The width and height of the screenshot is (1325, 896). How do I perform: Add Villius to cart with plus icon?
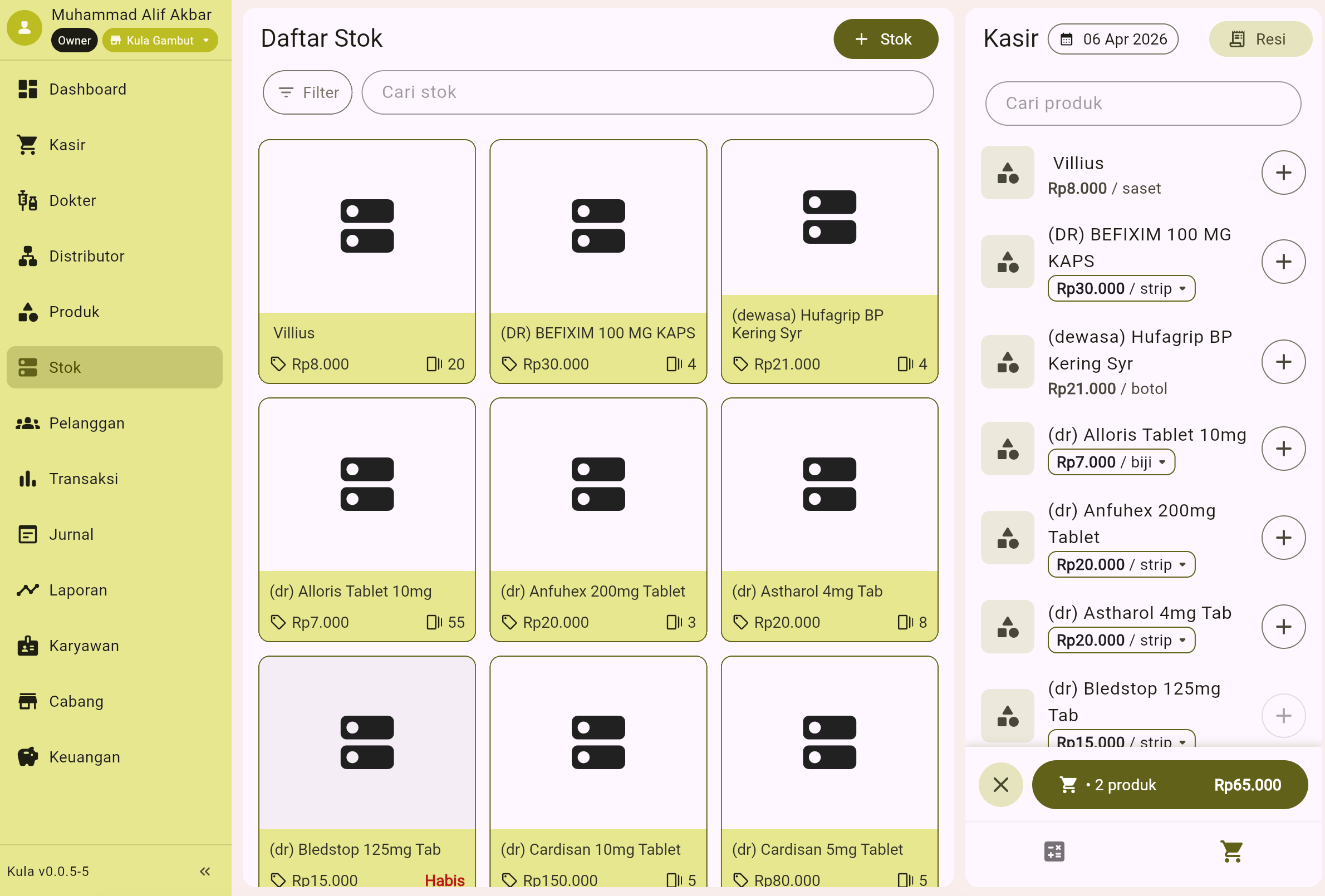pos(1283,173)
